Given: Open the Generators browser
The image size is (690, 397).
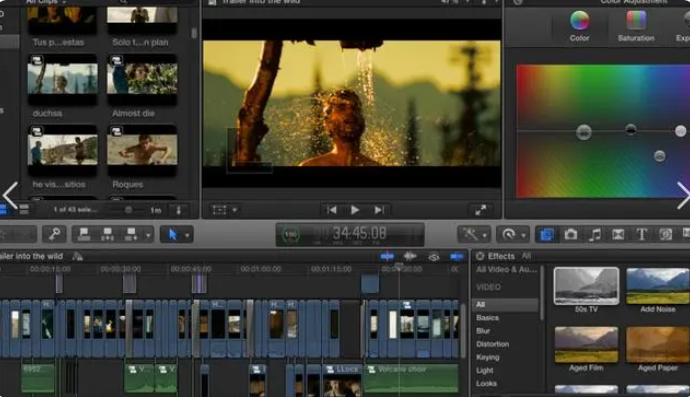Looking at the screenshot, I should point(665,235).
